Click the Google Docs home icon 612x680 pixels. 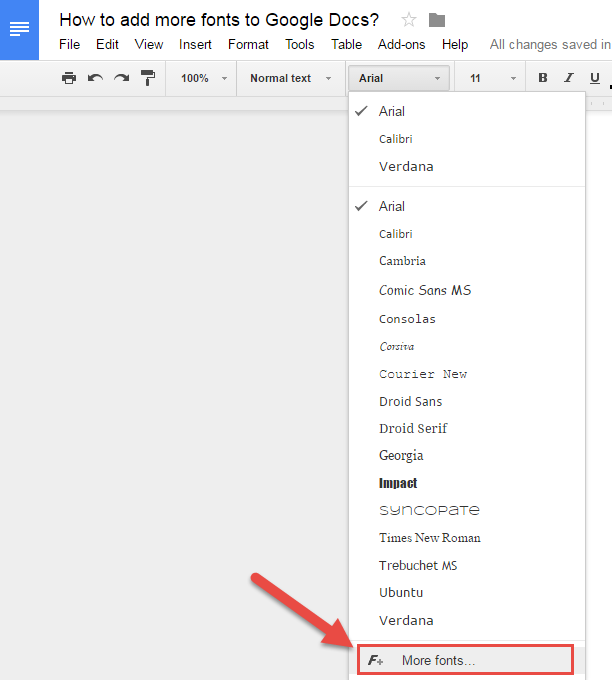[x=19, y=29]
